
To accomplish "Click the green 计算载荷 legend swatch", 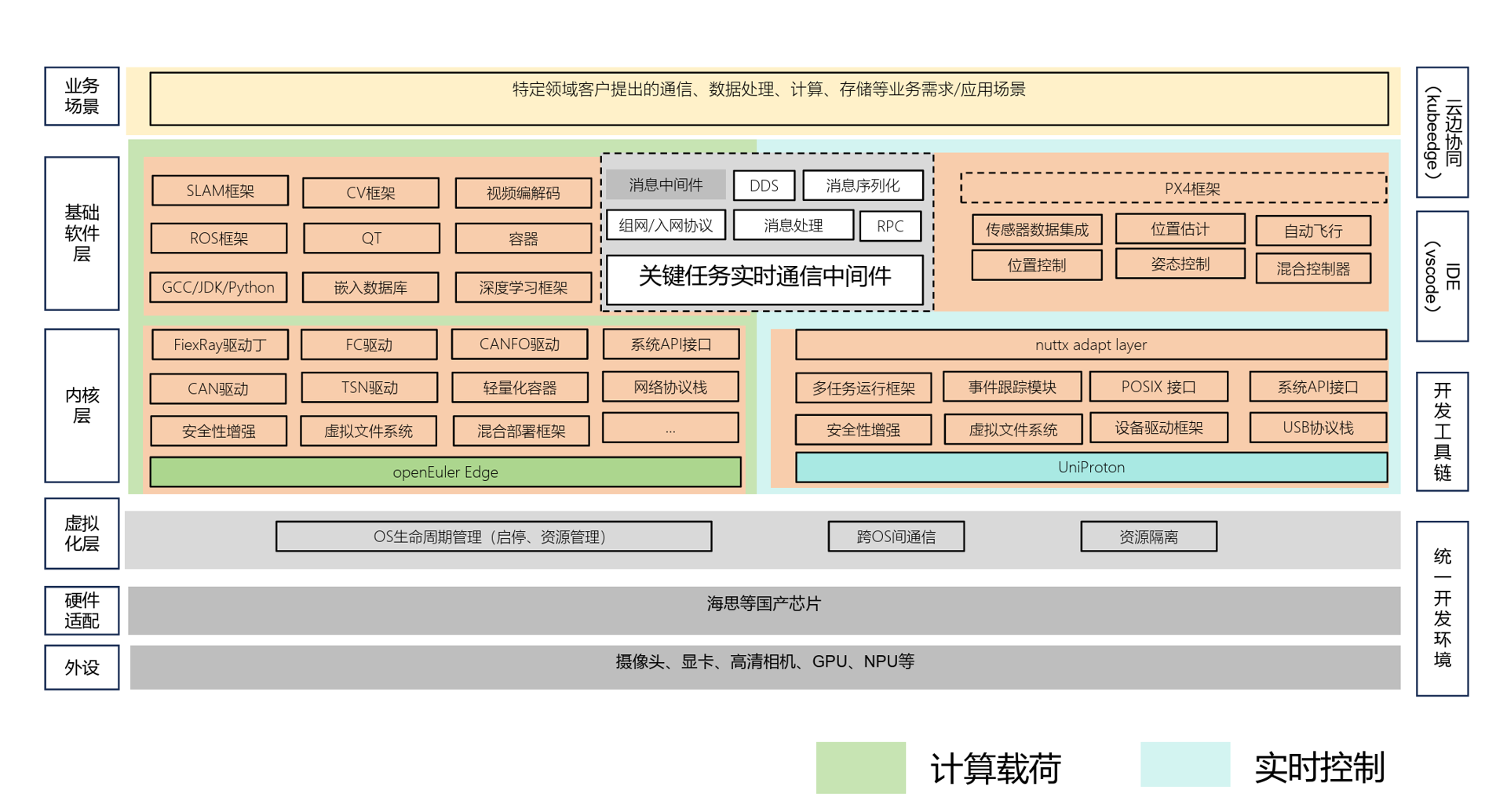I will tap(860, 767).
